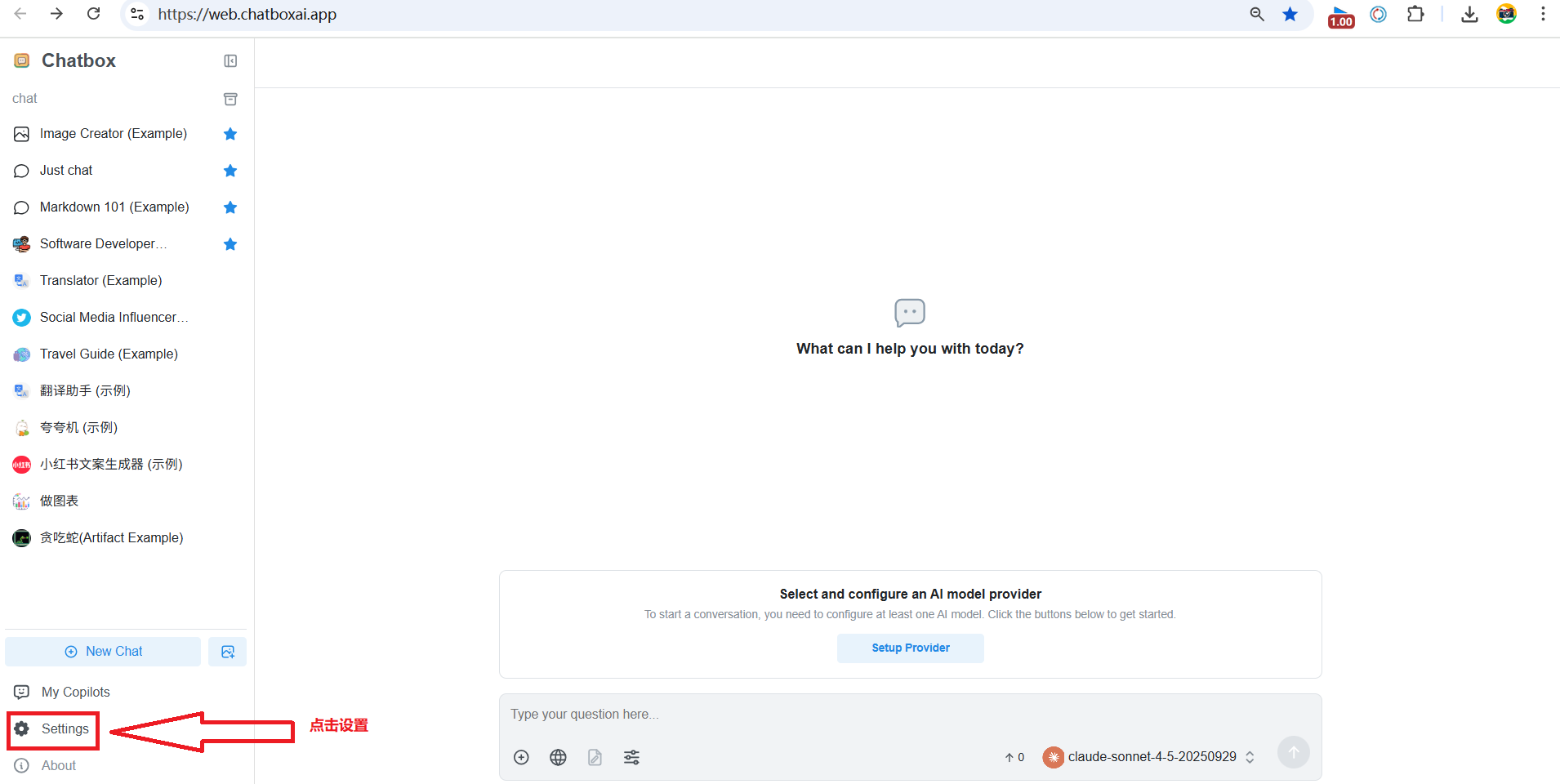Click the plus attachment icon in input
The height and width of the screenshot is (784, 1560).
tap(521, 758)
